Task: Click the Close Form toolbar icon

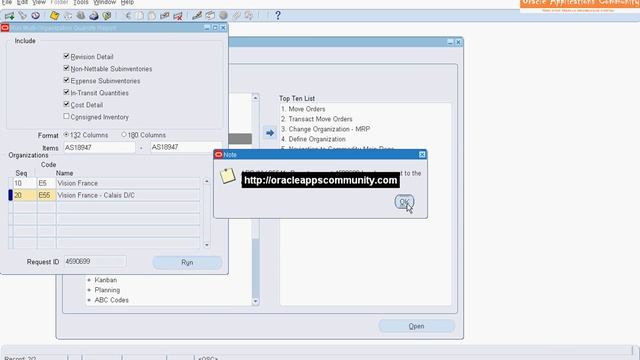Action: coord(107,16)
